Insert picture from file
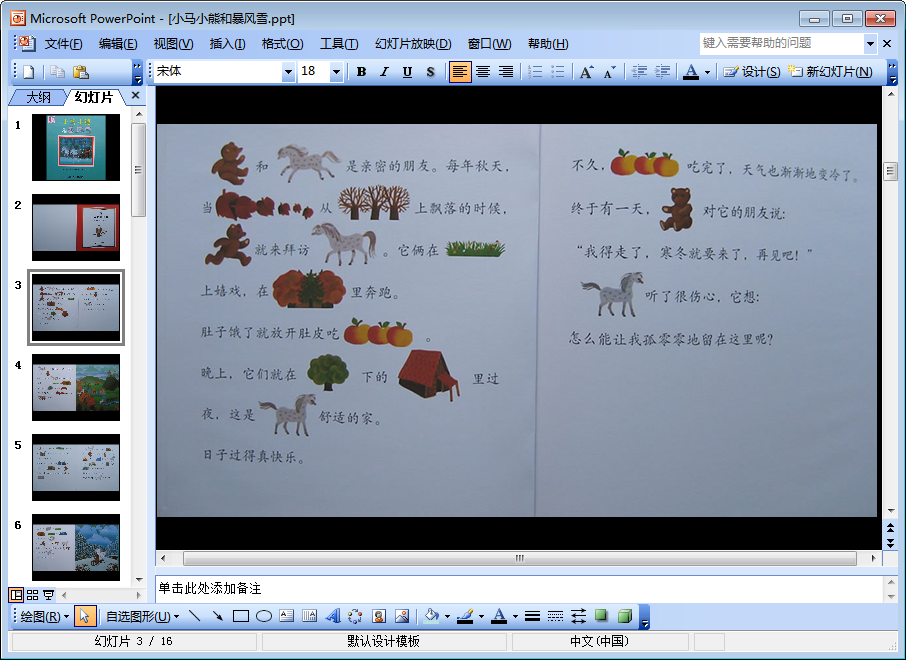Viewport: 906px width, 660px height. [402, 617]
